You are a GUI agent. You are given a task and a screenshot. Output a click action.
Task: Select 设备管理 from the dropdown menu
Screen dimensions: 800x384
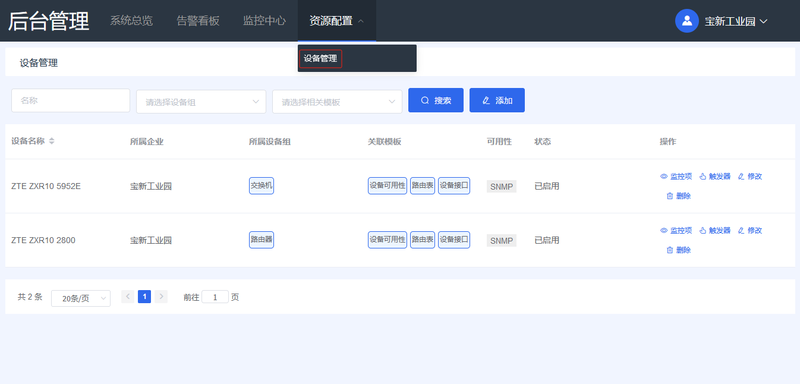(x=320, y=59)
